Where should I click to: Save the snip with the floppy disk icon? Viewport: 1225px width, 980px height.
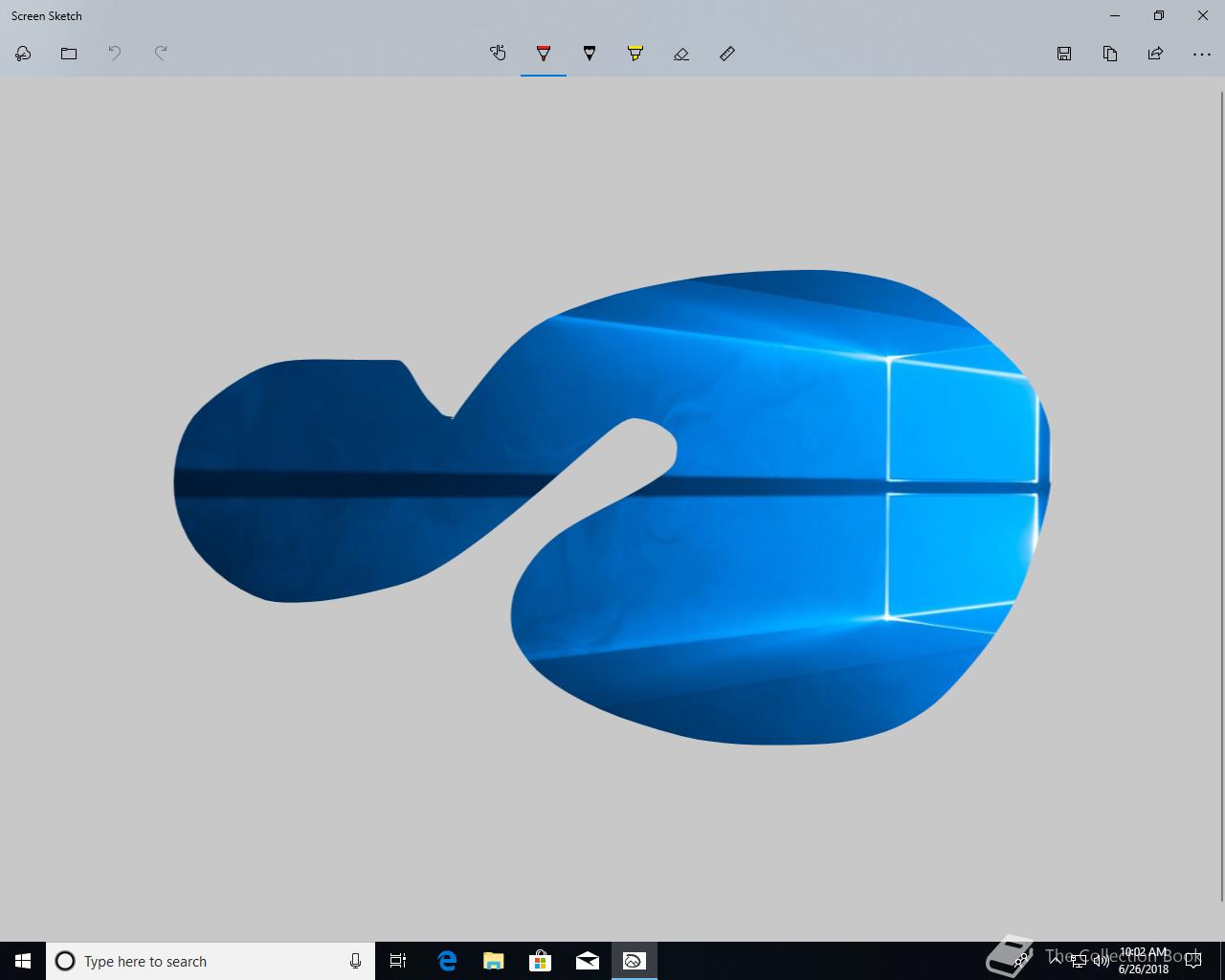click(x=1064, y=54)
